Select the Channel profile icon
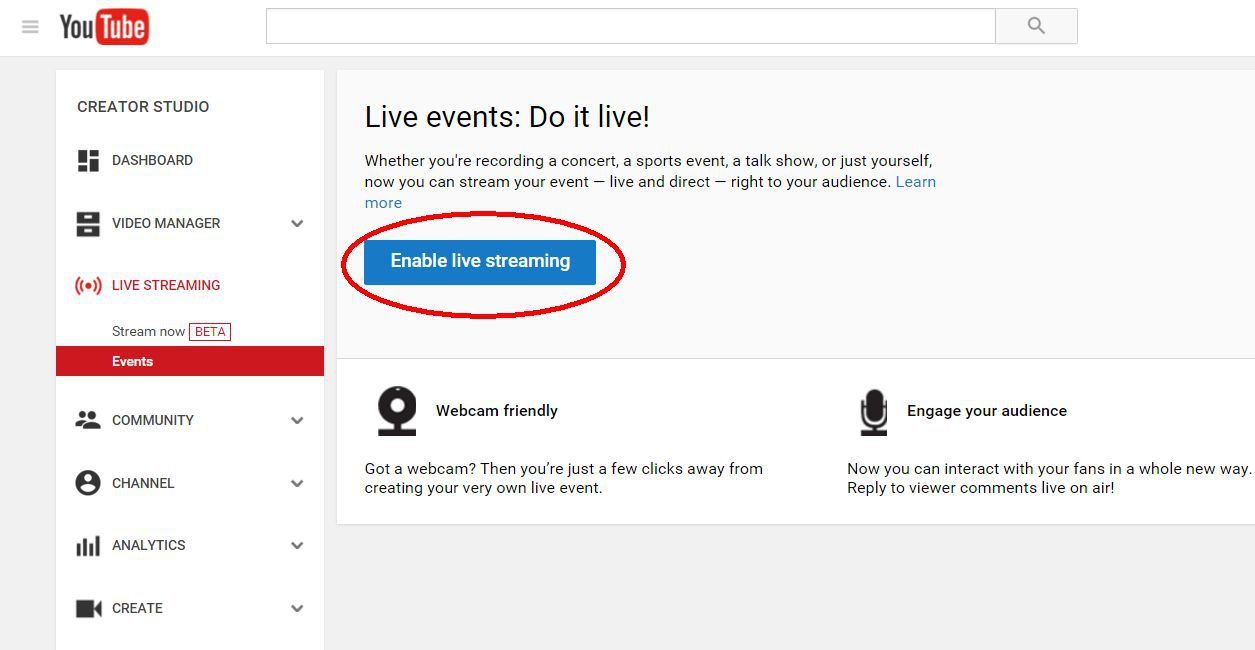 pos(87,483)
